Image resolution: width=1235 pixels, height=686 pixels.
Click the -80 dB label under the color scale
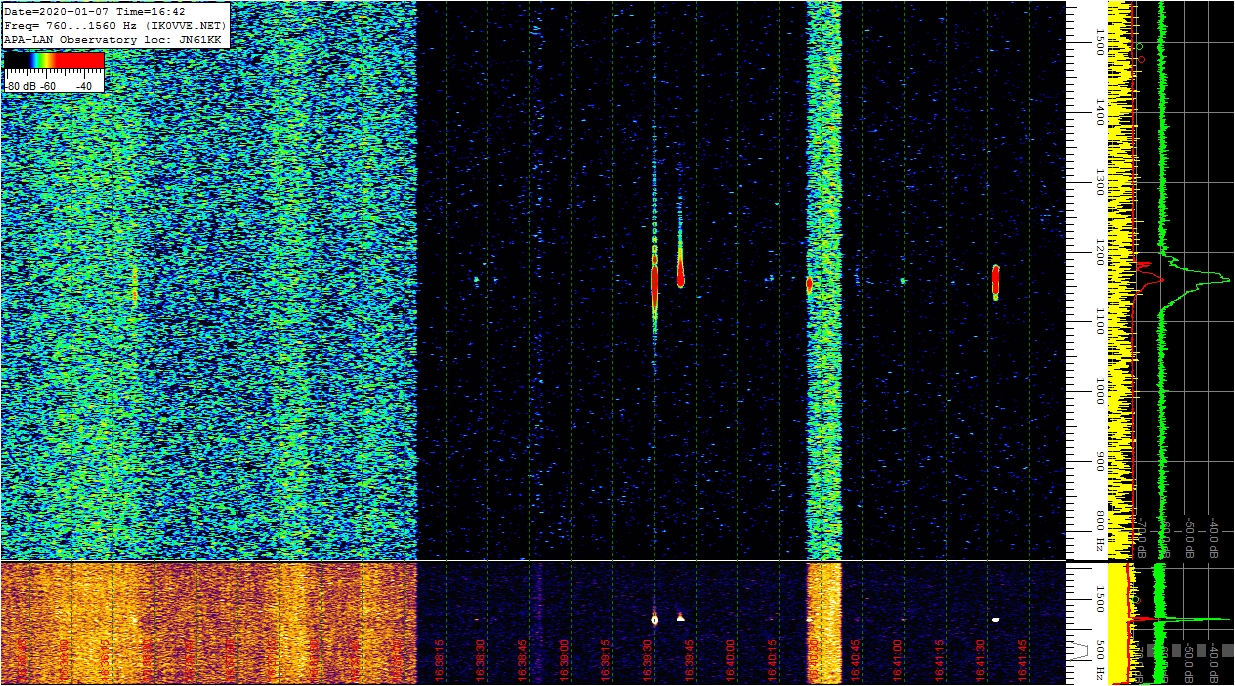(20, 86)
